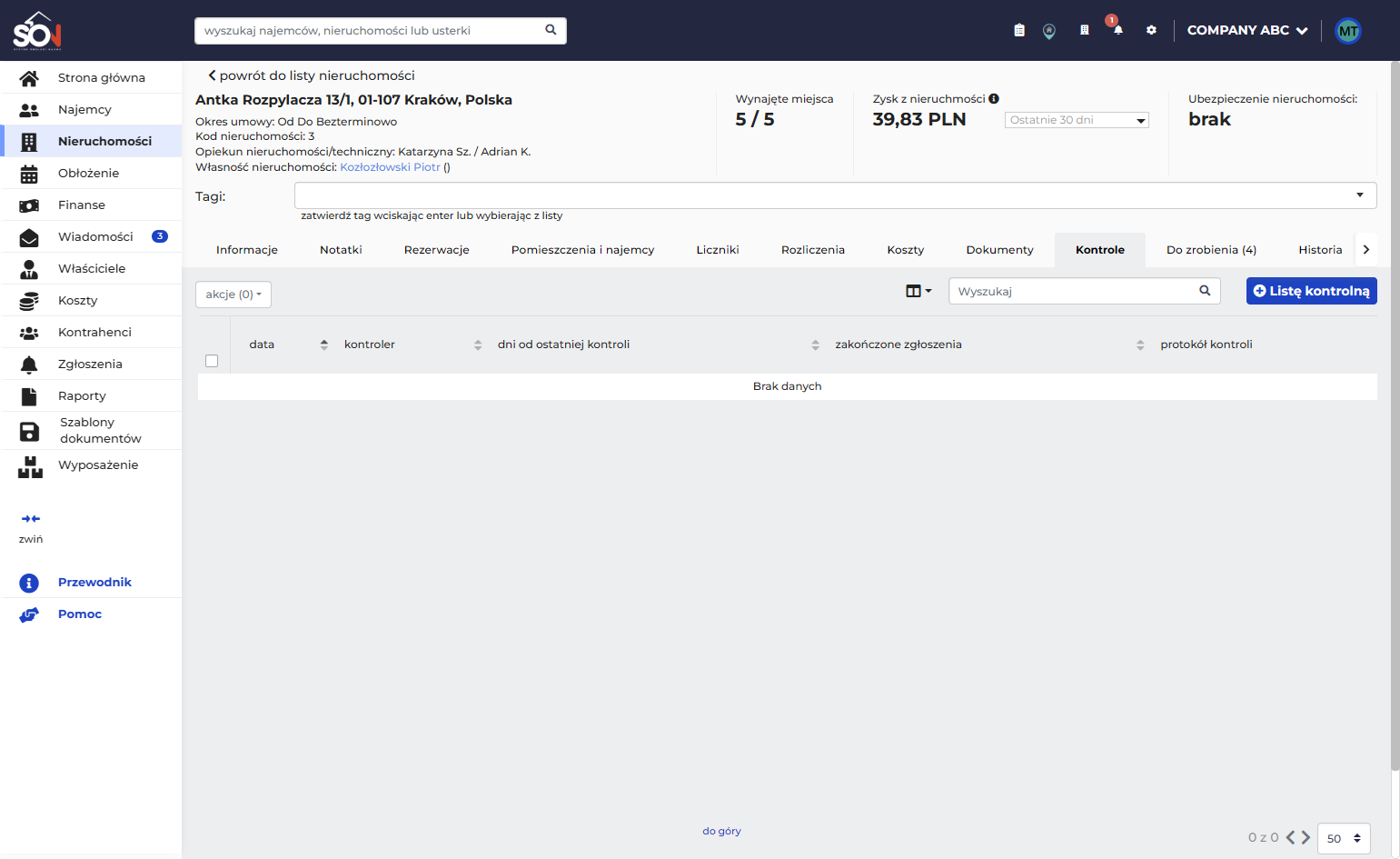Open Obłożenie via the calendar icon
The image size is (1400, 859).
(x=29, y=174)
